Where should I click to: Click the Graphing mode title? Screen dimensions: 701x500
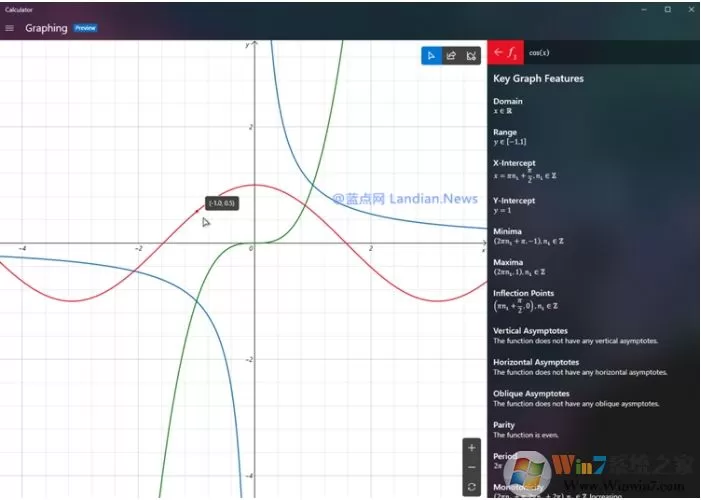click(46, 28)
